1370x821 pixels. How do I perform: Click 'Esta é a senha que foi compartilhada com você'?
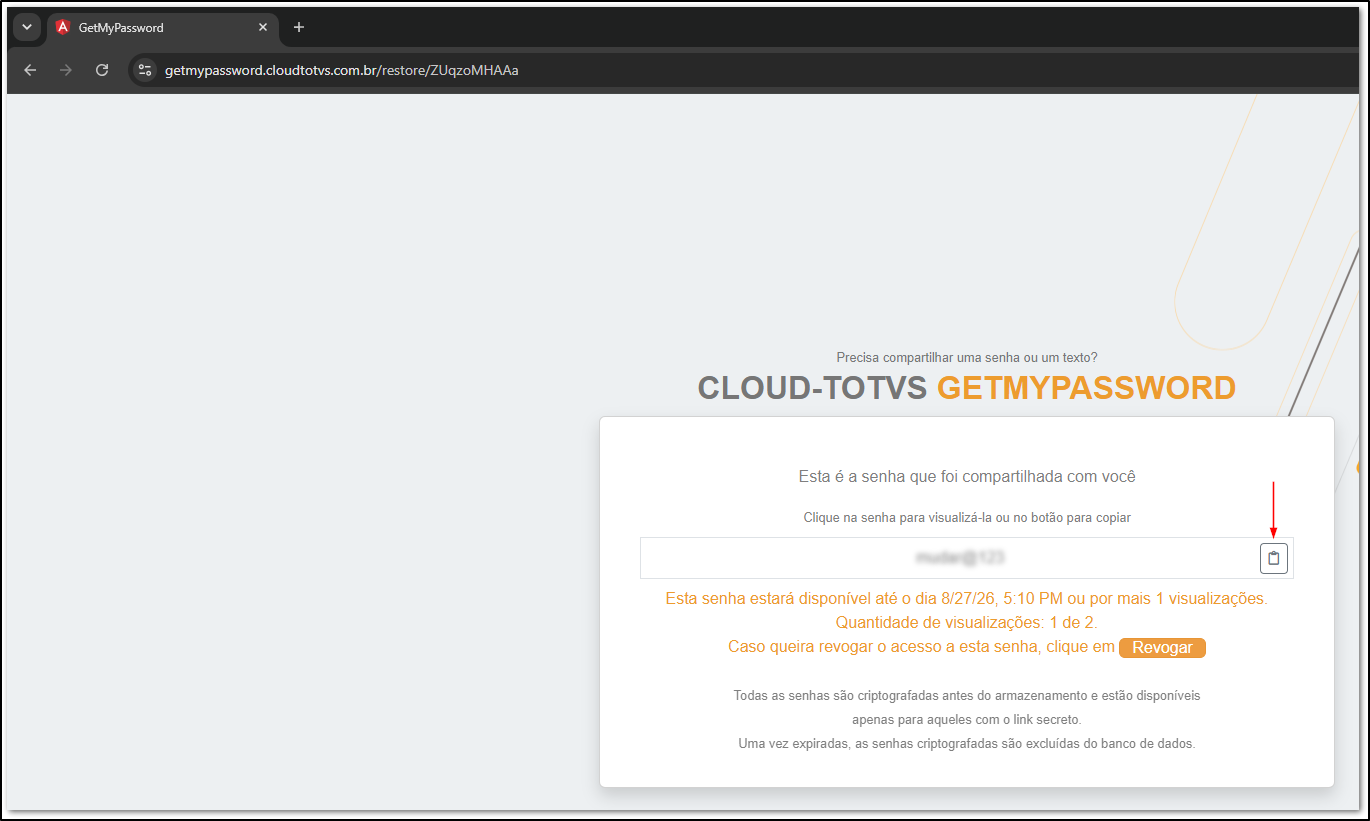click(967, 477)
